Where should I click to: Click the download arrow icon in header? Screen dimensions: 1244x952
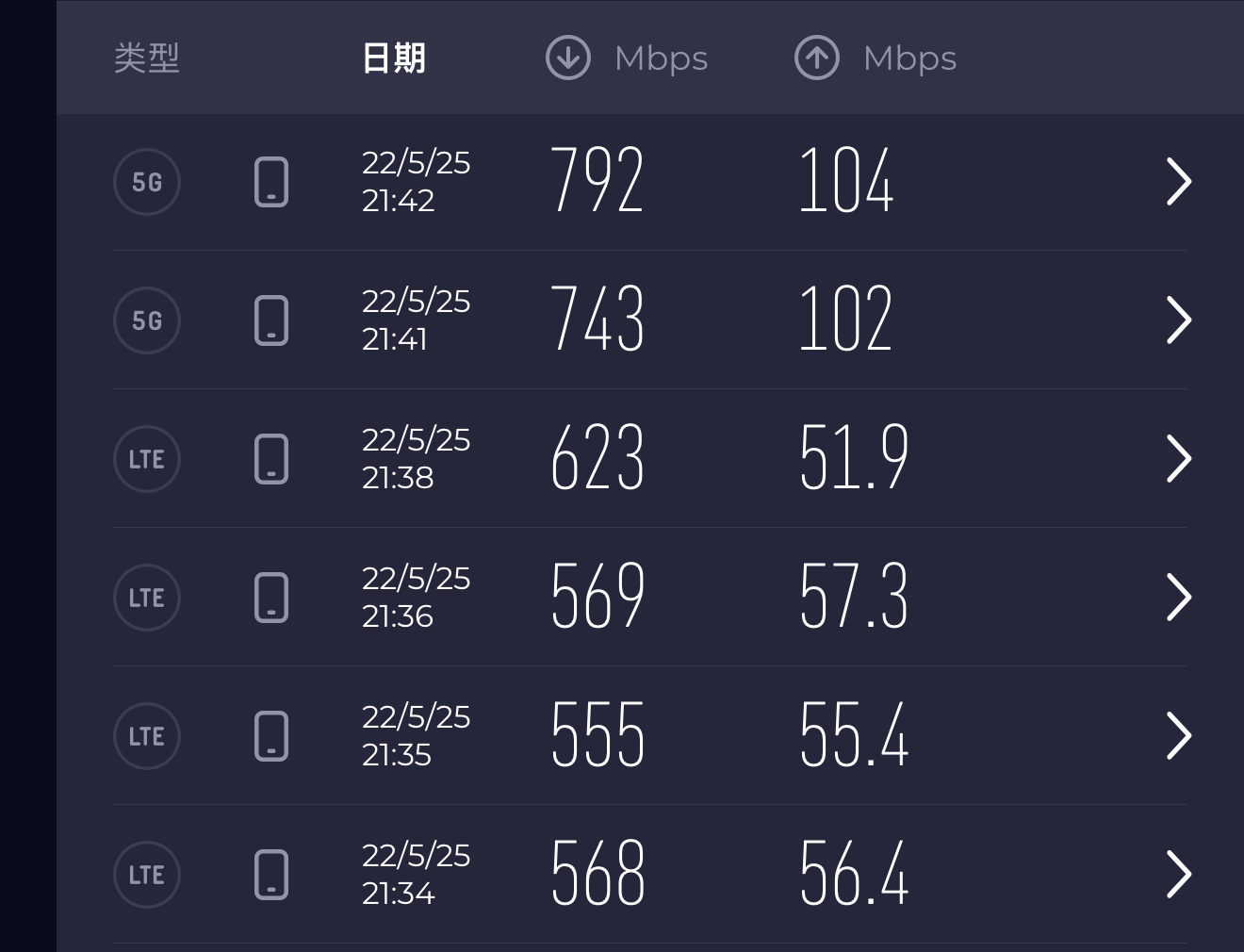pyautogui.click(x=568, y=57)
